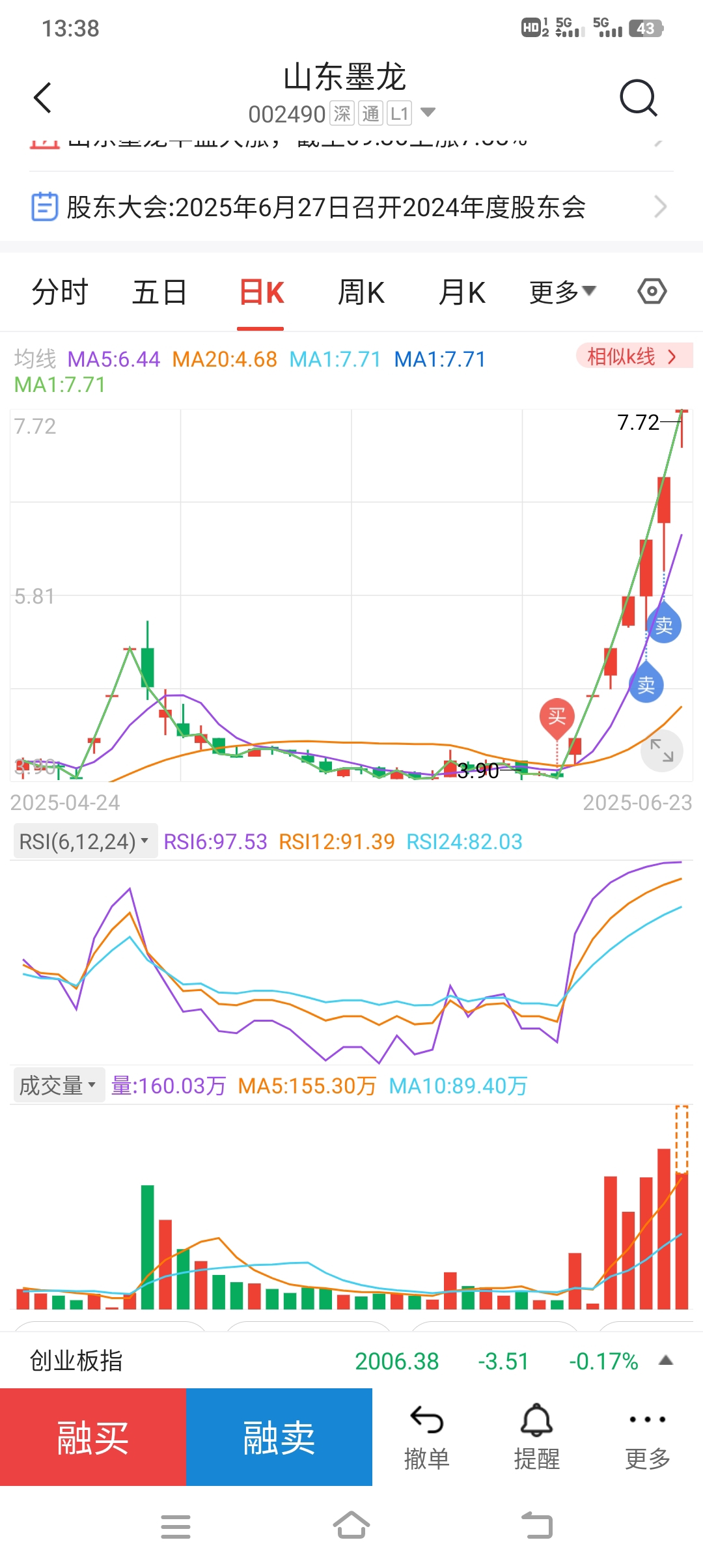Viewport: 703px width, 1568px height.
Task: Open stock search magnifier icon
Action: [x=638, y=98]
